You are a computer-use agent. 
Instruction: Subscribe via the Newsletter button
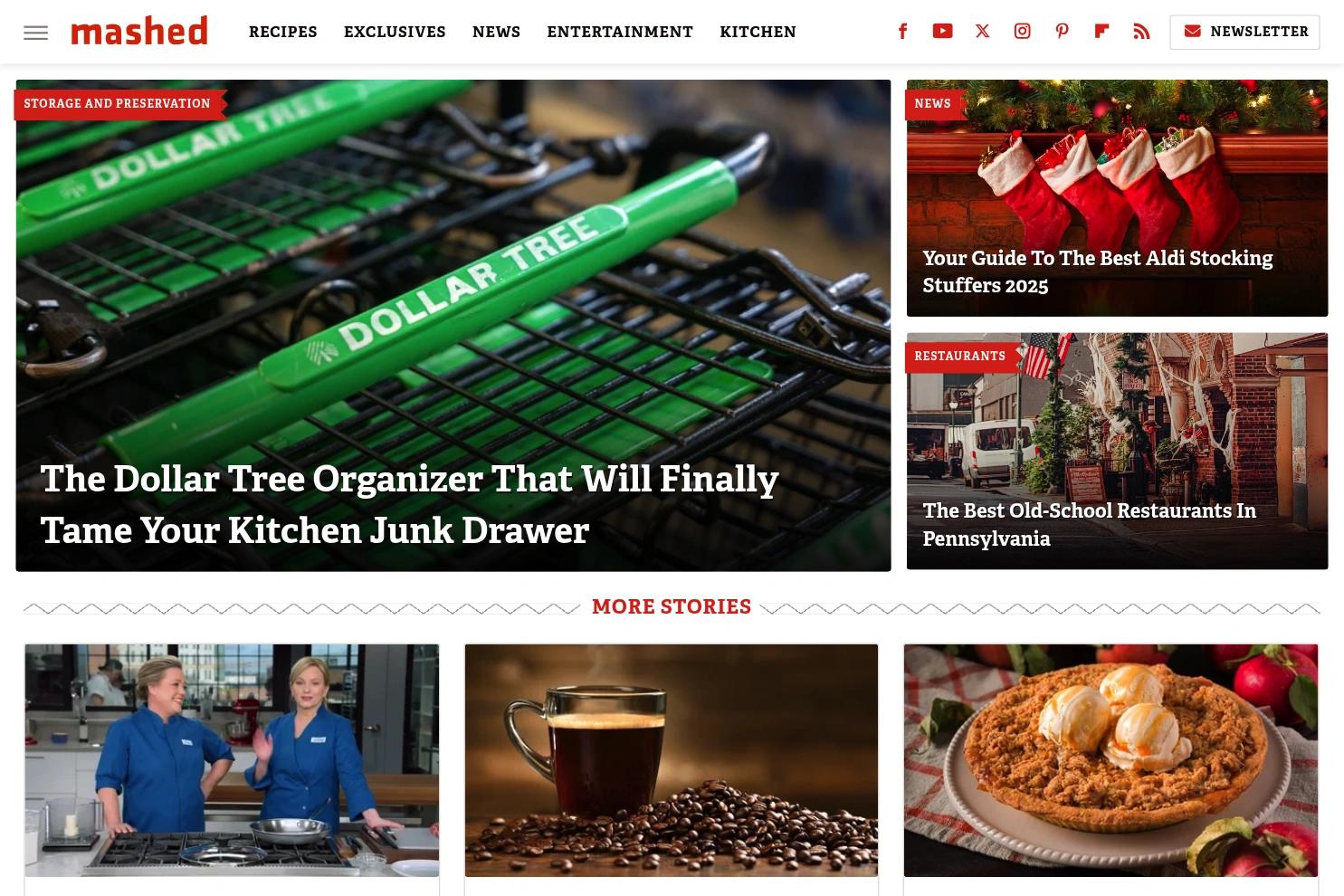click(x=1244, y=32)
